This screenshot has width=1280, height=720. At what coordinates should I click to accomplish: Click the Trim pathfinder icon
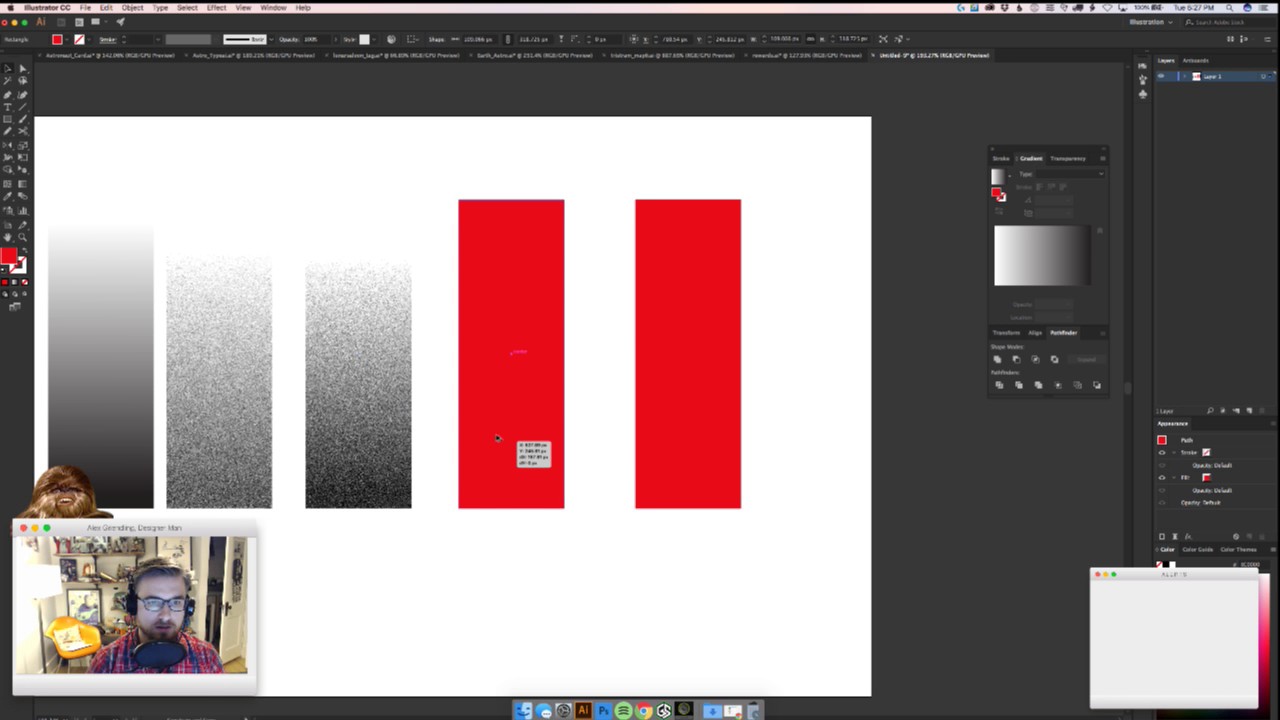[1018, 385]
